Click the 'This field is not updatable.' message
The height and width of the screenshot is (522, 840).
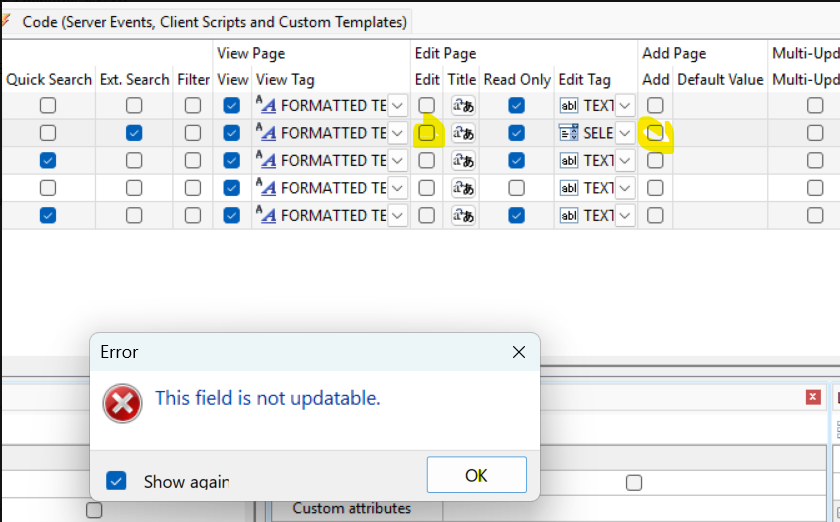pyautogui.click(x=268, y=398)
